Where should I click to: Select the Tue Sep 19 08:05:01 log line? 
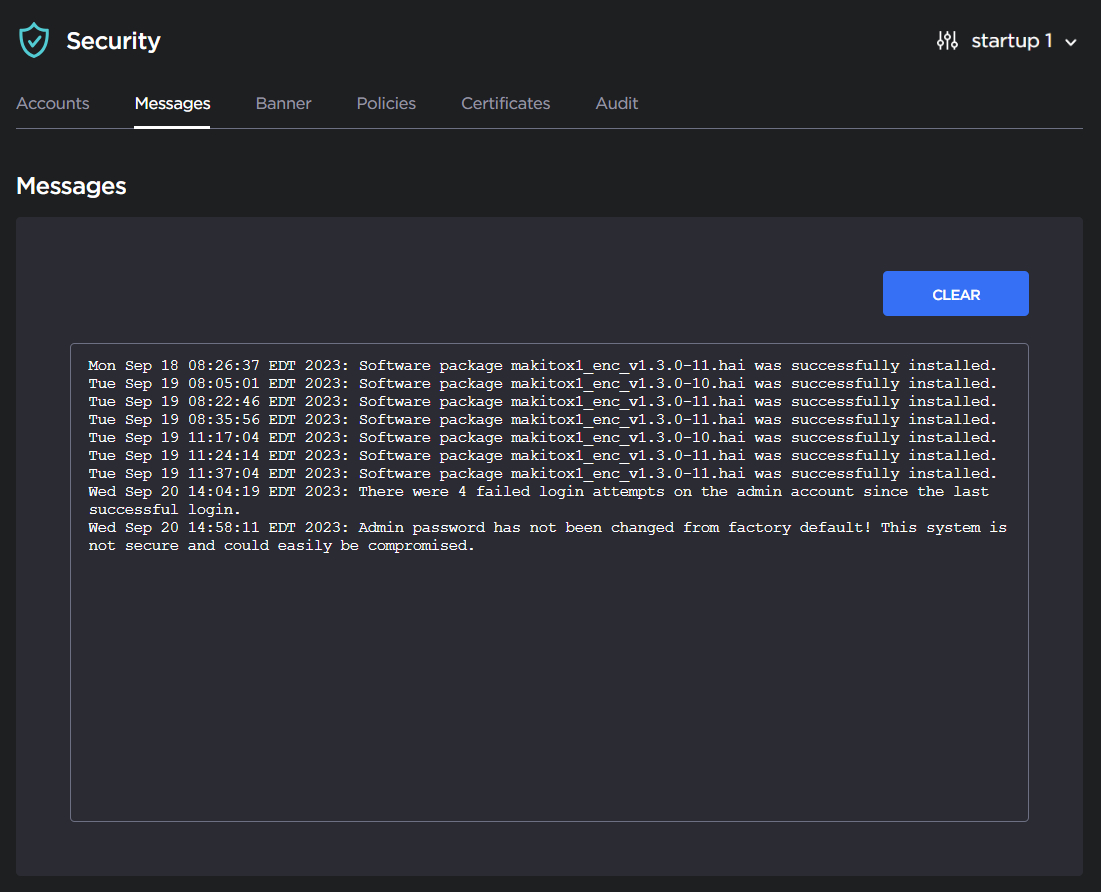click(x=542, y=384)
